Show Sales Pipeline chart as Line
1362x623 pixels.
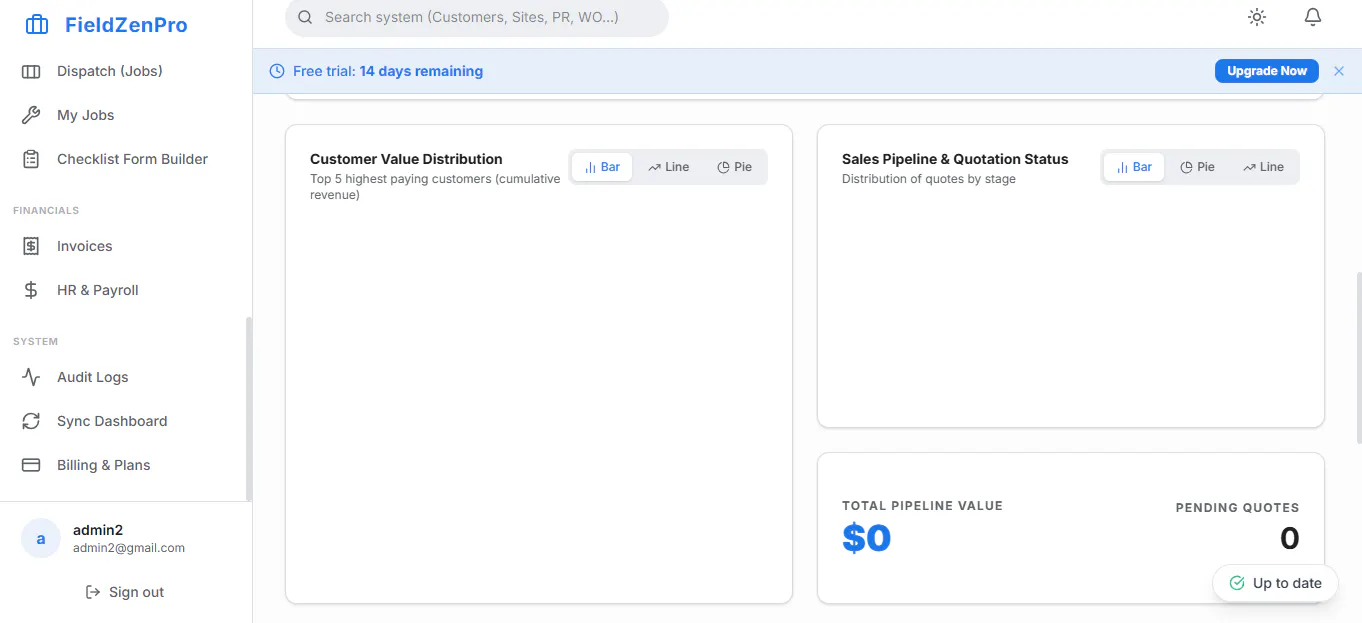tap(1263, 167)
